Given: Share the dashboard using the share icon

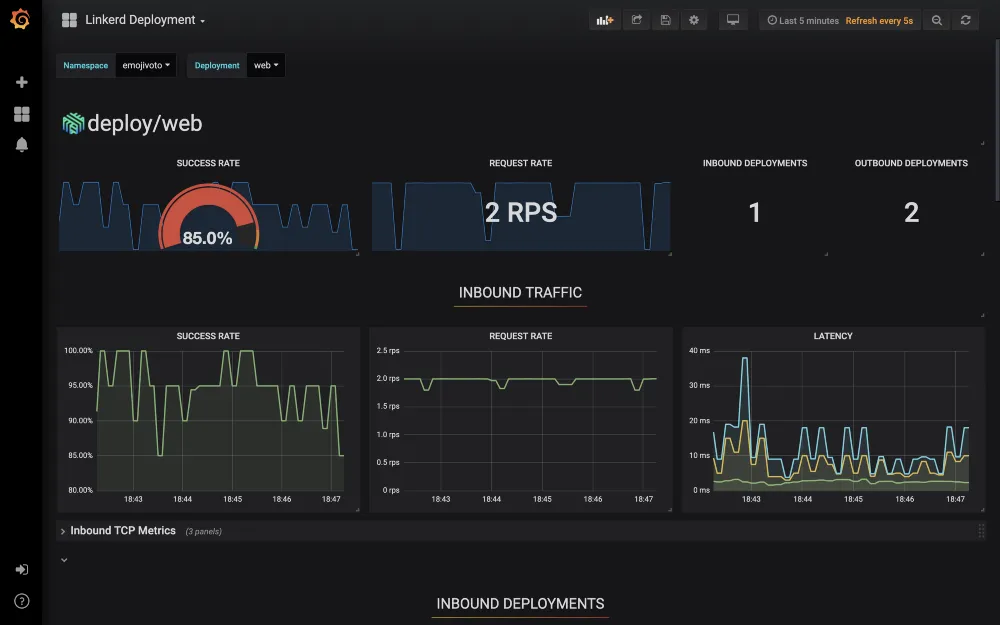Looking at the screenshot, I should (636, 20).
